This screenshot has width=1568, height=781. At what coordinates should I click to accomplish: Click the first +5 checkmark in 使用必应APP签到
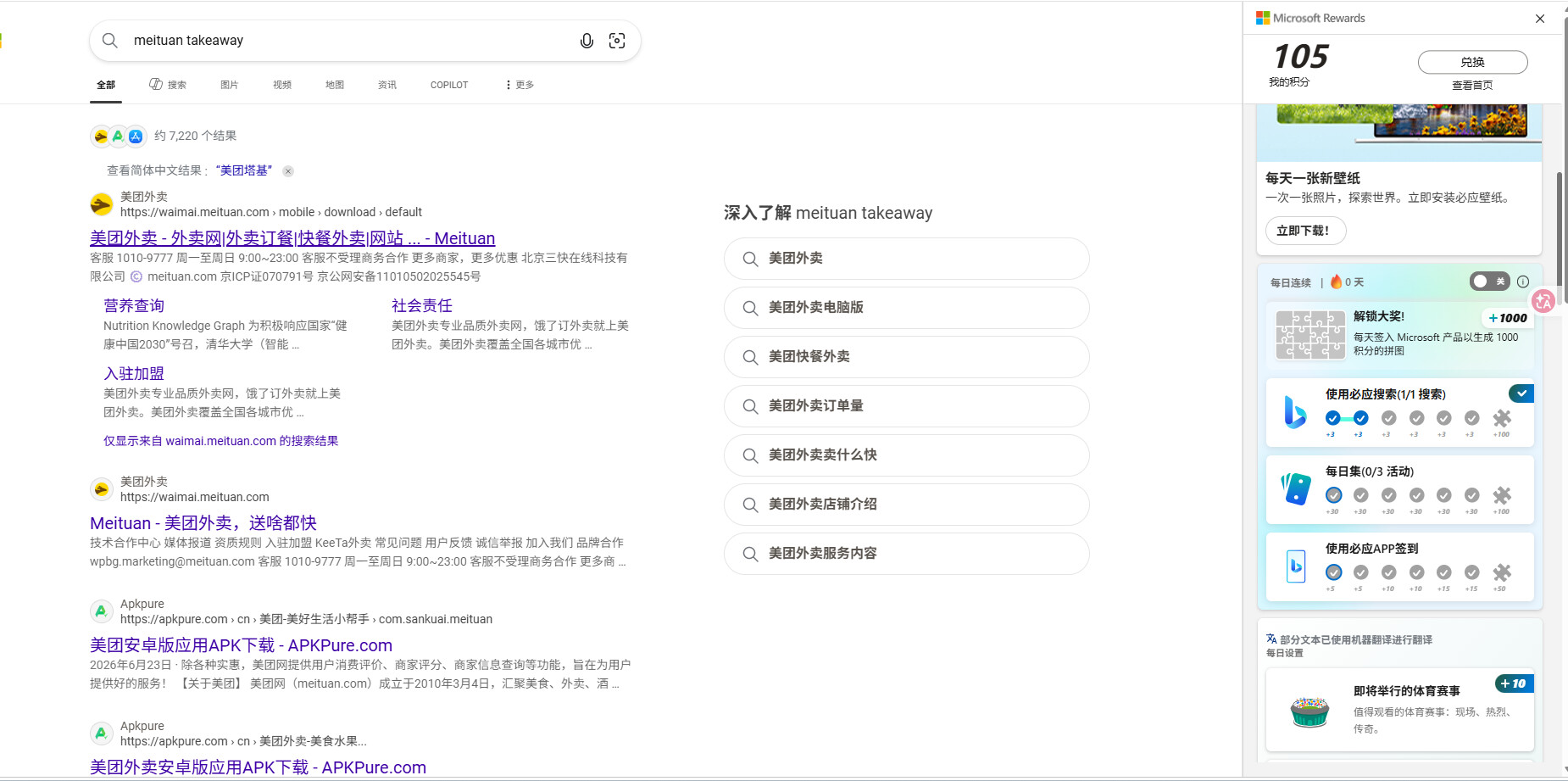coord(1333,572)
